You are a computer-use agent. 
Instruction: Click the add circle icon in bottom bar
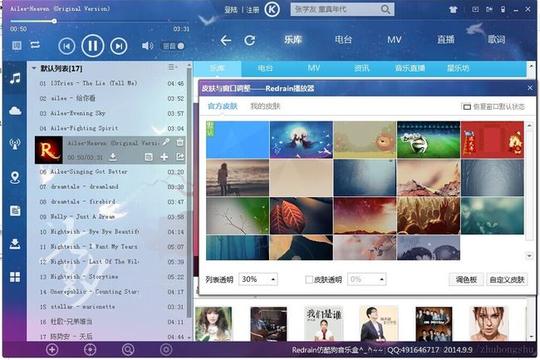click(52, 350)
